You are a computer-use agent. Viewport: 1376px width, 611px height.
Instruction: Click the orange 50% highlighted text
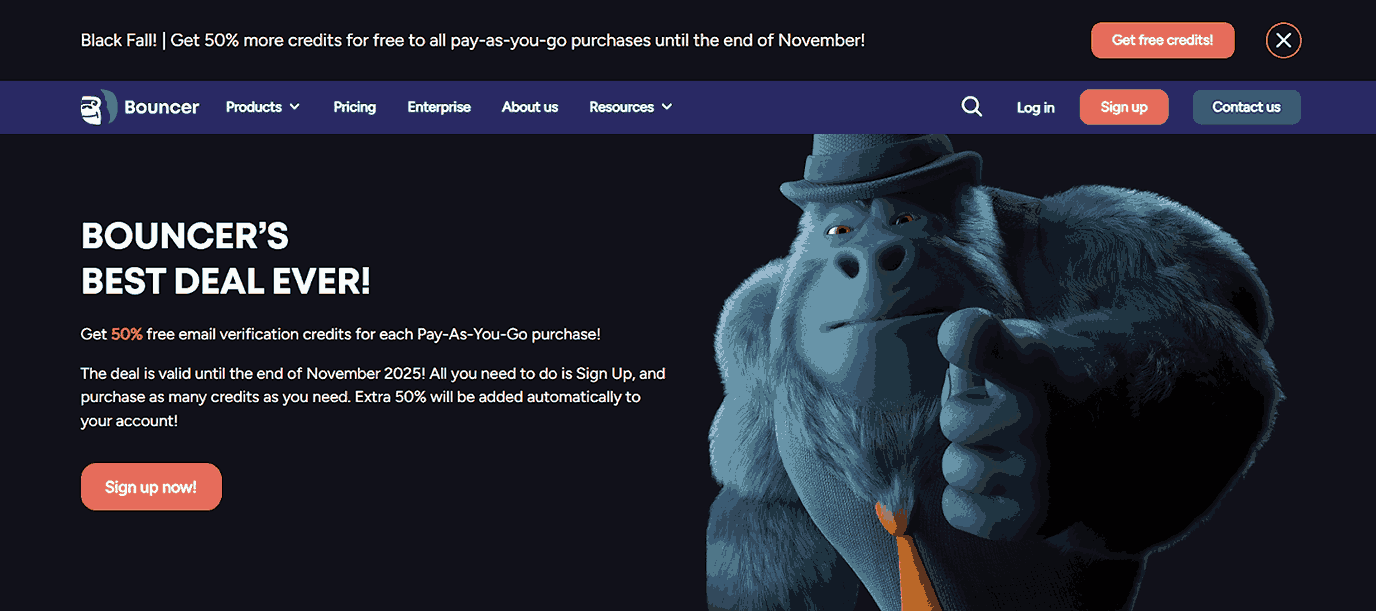pyautogui.click(x=127, y=334)
